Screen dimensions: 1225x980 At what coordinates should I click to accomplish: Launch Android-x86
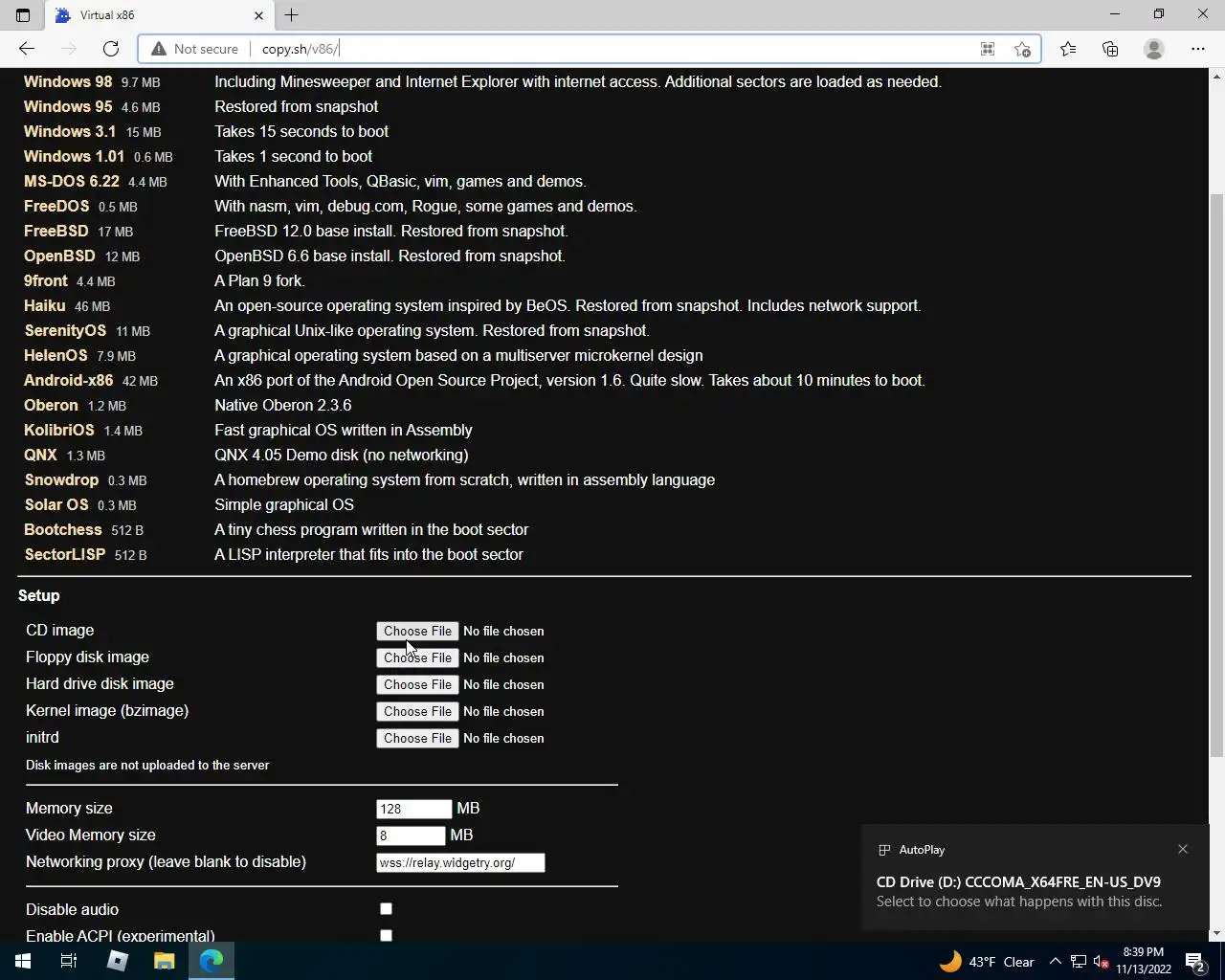point(68,380)
